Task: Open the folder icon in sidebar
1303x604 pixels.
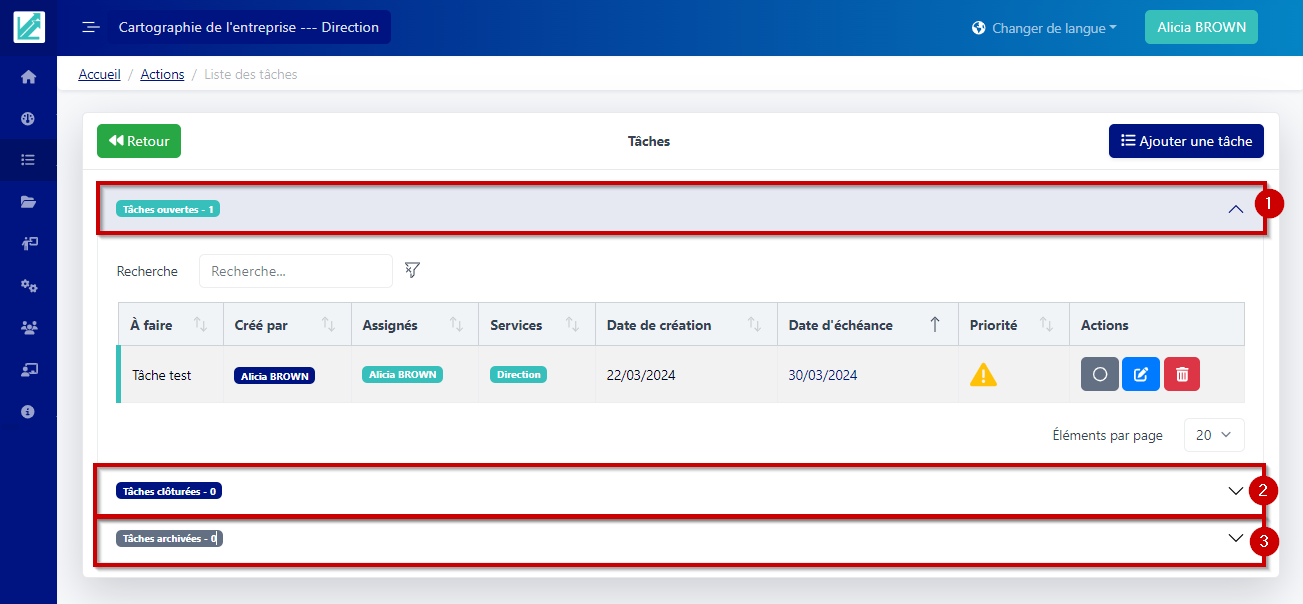Action: 28,202
